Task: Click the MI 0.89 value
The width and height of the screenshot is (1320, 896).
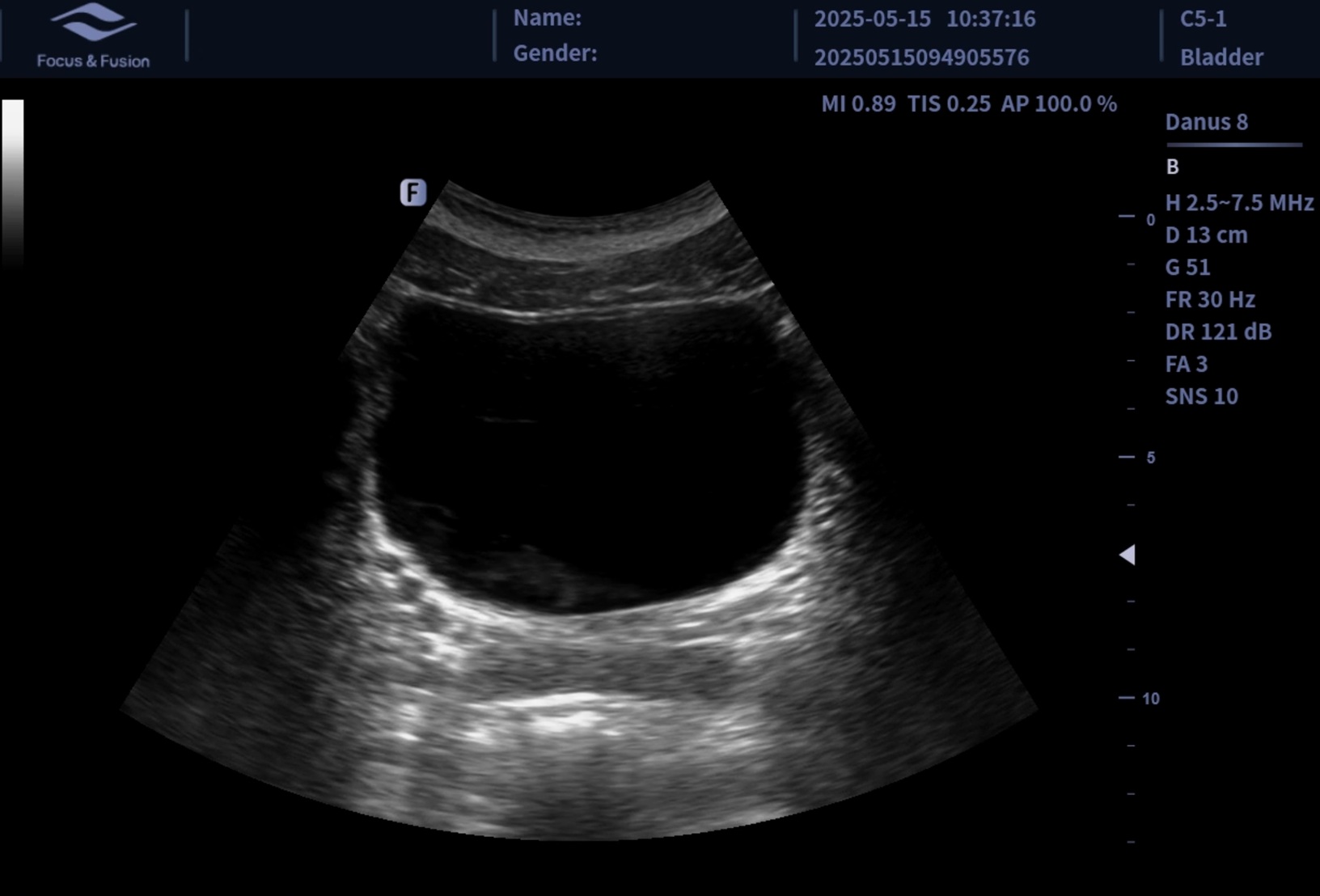Action: (x=858, y=104)
